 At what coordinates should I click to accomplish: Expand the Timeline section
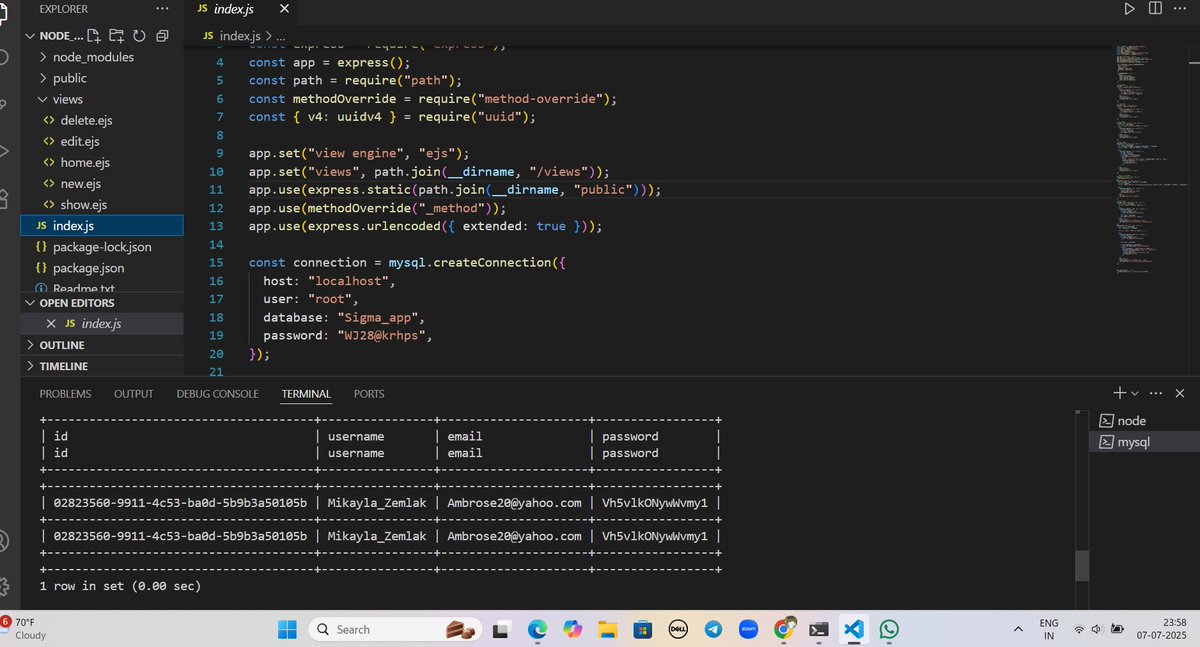pyautogui.click(x=101, y=366)
